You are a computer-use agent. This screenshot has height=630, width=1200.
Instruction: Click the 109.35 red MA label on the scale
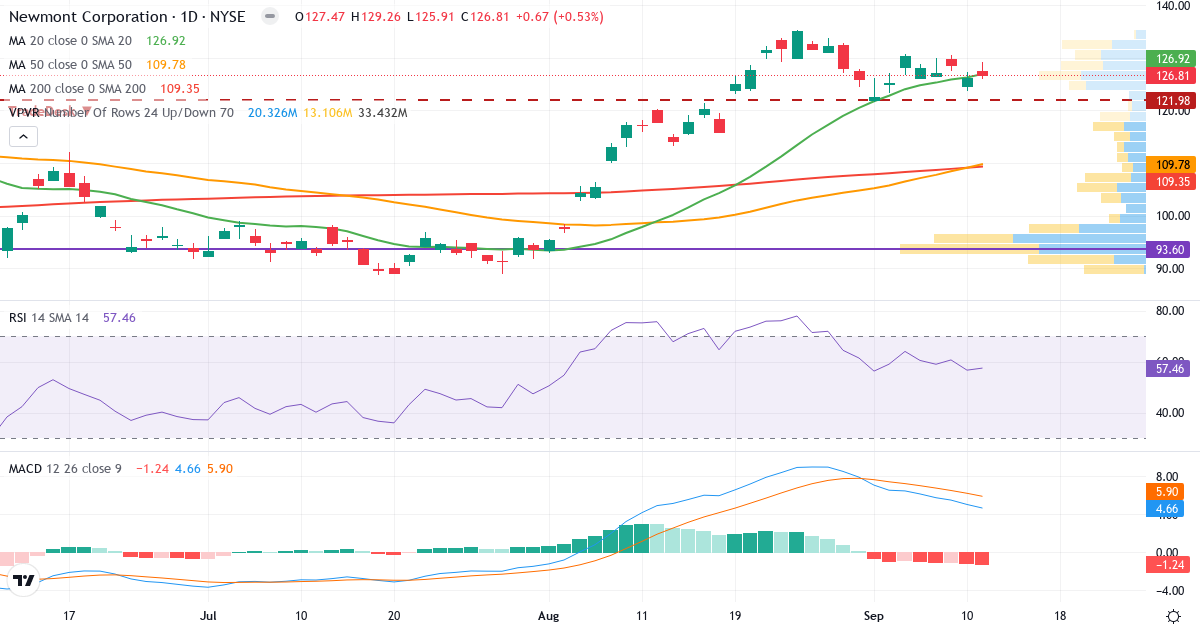1169,181
